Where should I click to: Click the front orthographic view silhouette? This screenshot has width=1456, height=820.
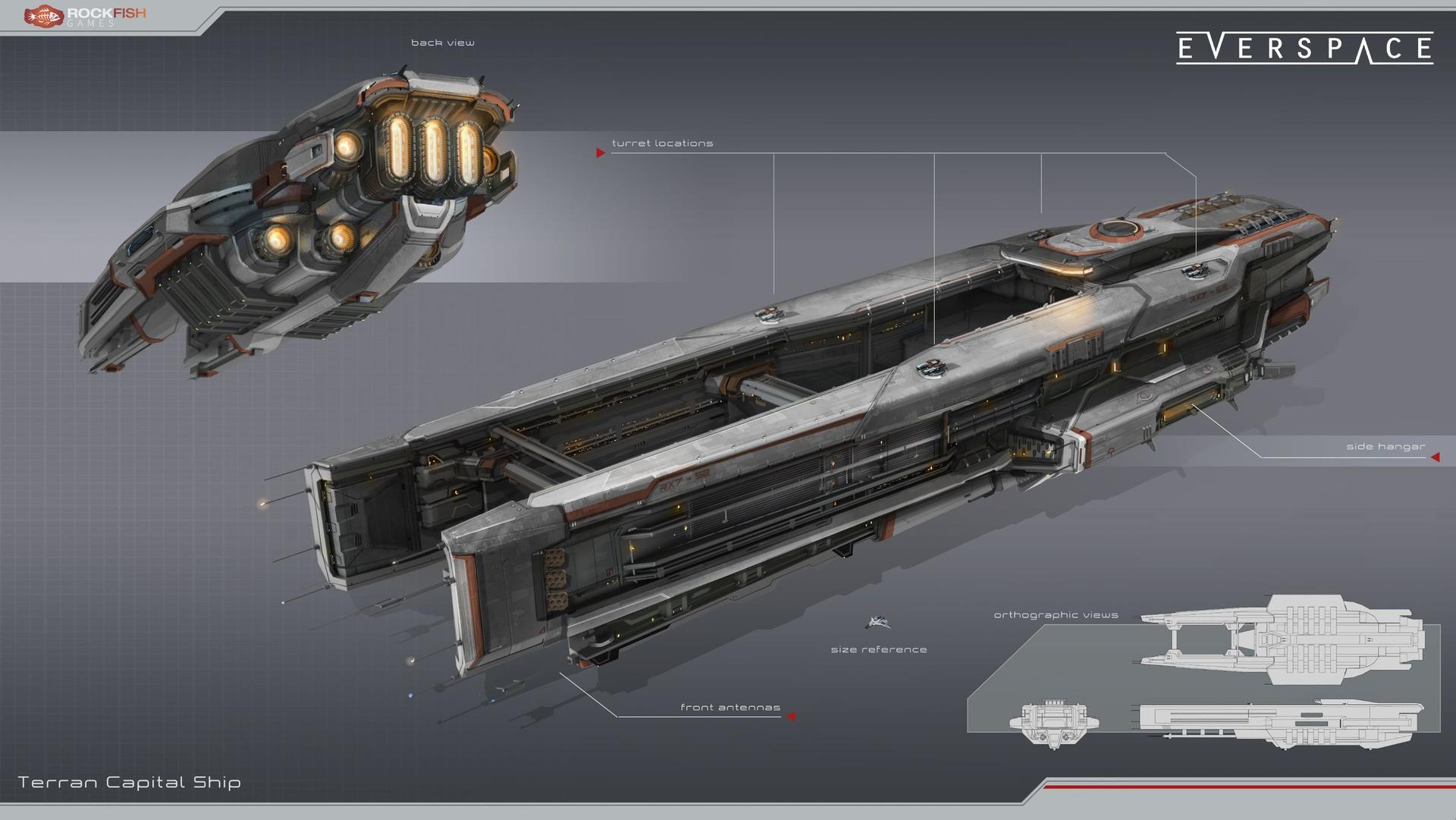(x=1054, y=724)
